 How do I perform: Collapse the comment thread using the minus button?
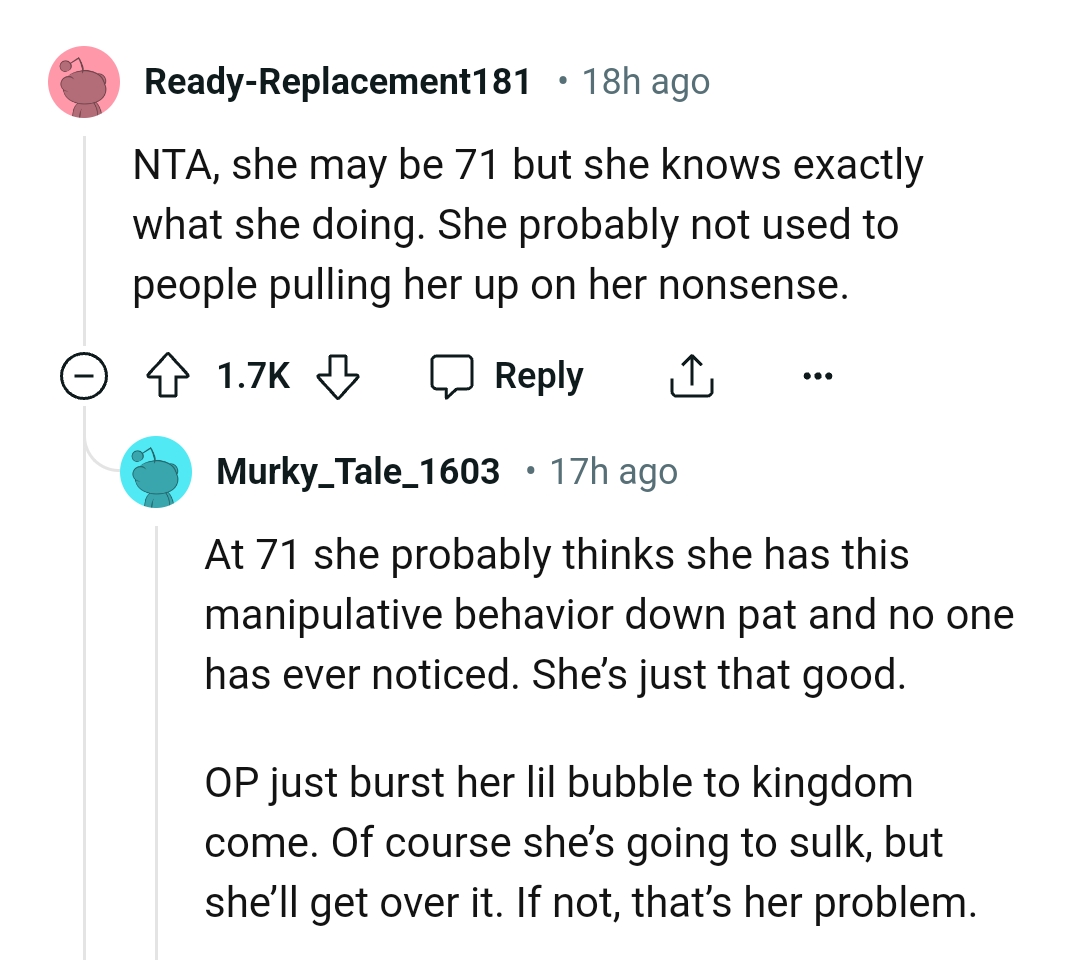point(84,375)
